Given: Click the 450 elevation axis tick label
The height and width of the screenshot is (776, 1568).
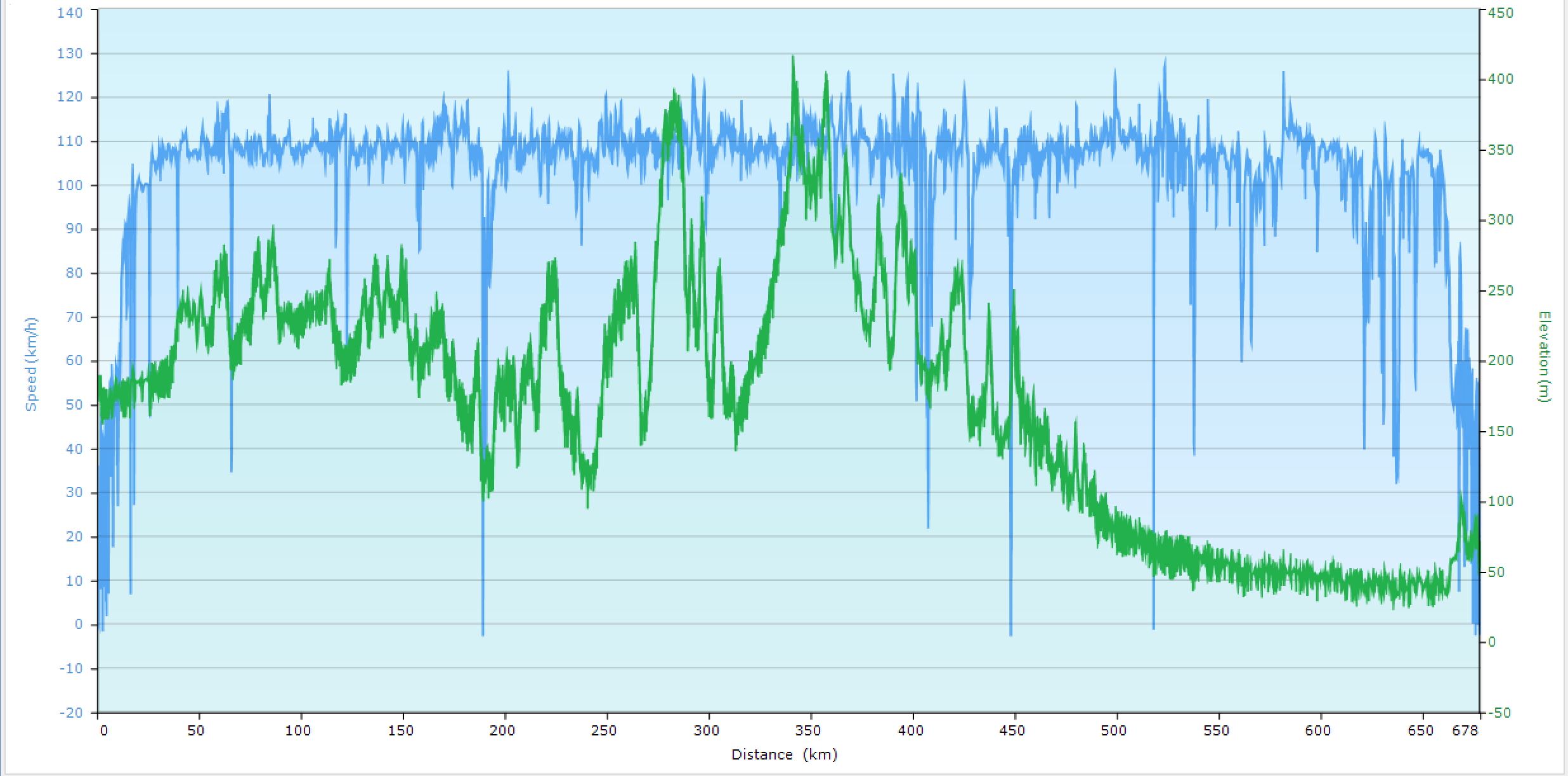Looking at the screenshot, I should coord(1501,13).
